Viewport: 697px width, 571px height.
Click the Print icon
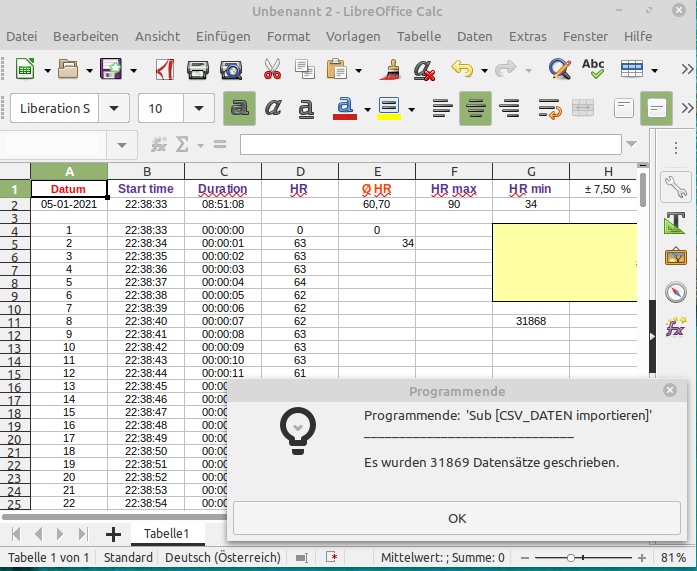tap(198, 70)
